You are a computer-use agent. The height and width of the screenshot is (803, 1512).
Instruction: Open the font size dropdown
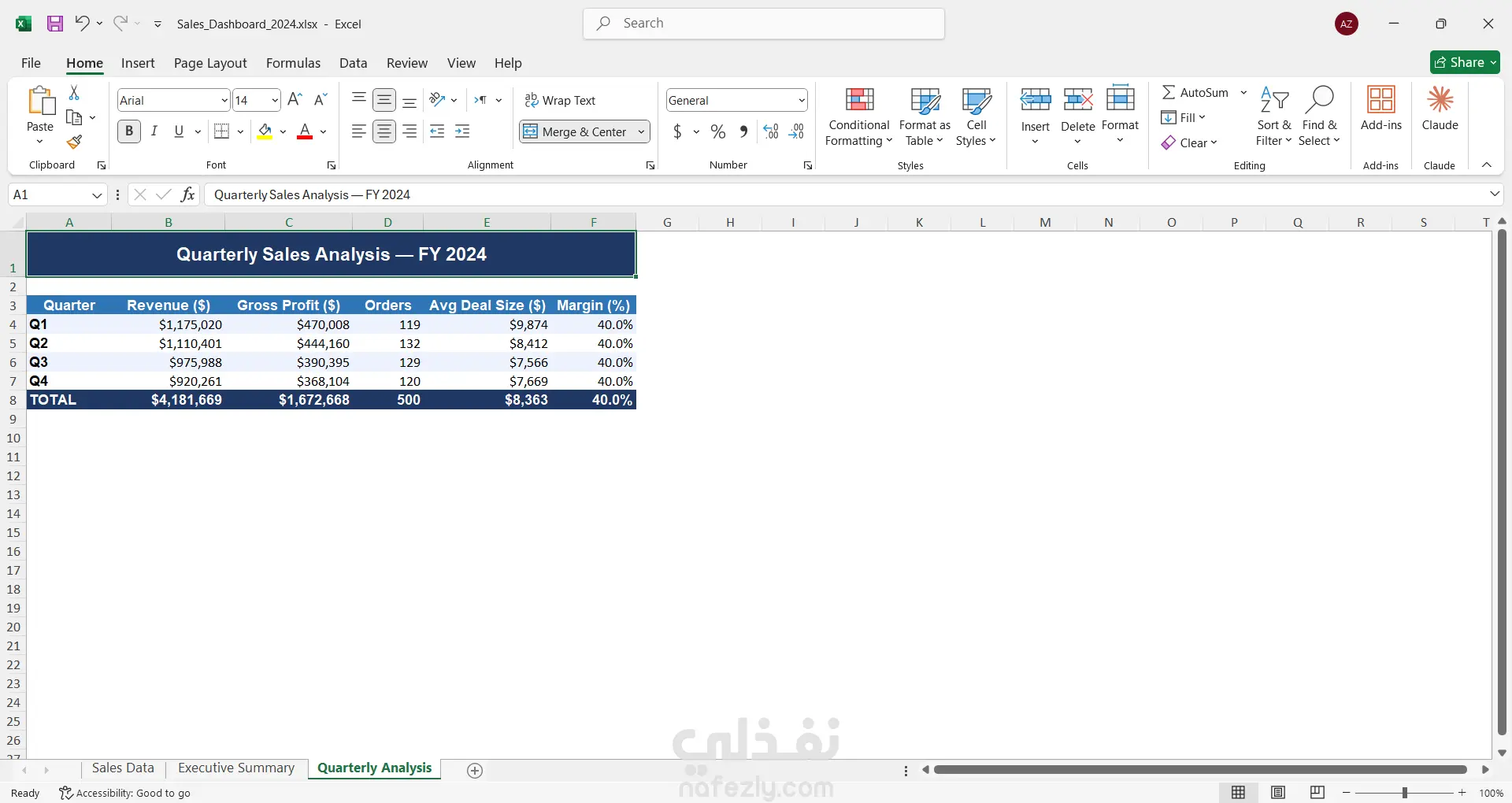[x=274, y=100]
